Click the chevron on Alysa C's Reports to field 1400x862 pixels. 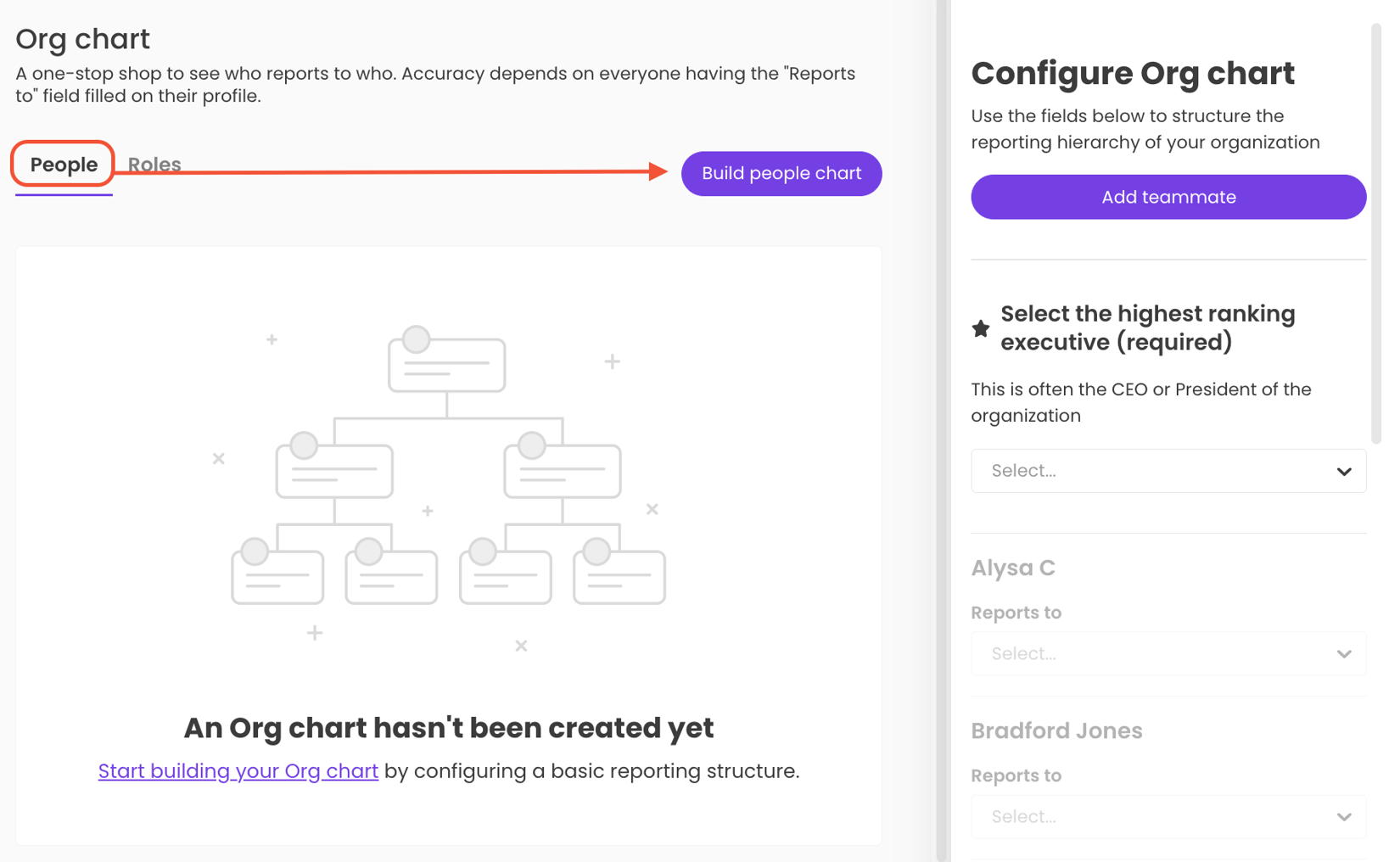coord(1343,653)
